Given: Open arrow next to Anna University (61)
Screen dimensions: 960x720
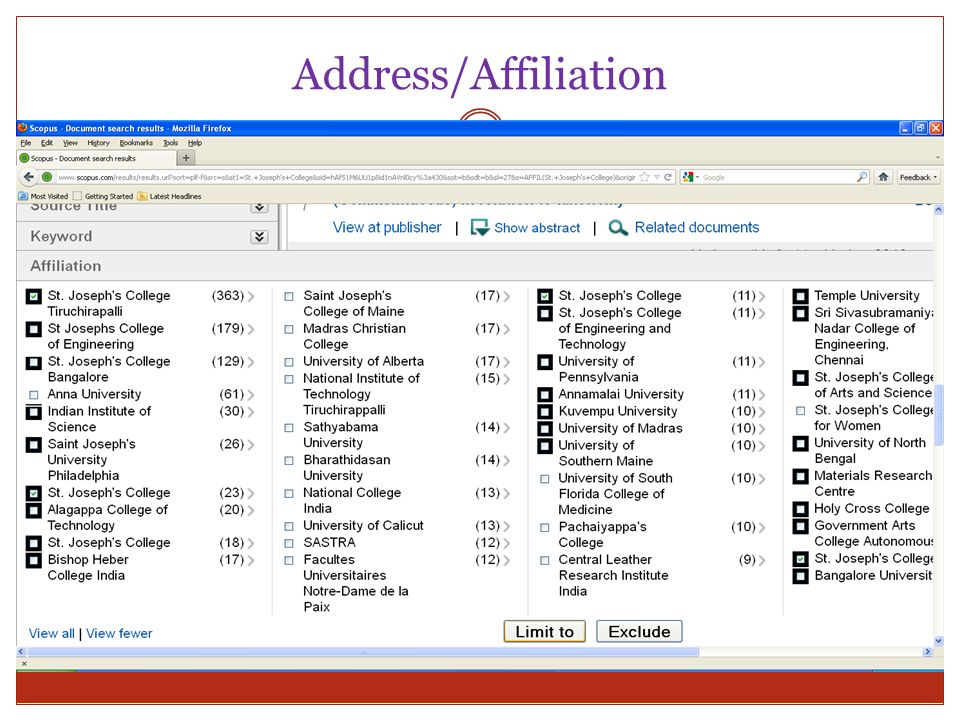Looking at the screenshot, I should [250, 395].
